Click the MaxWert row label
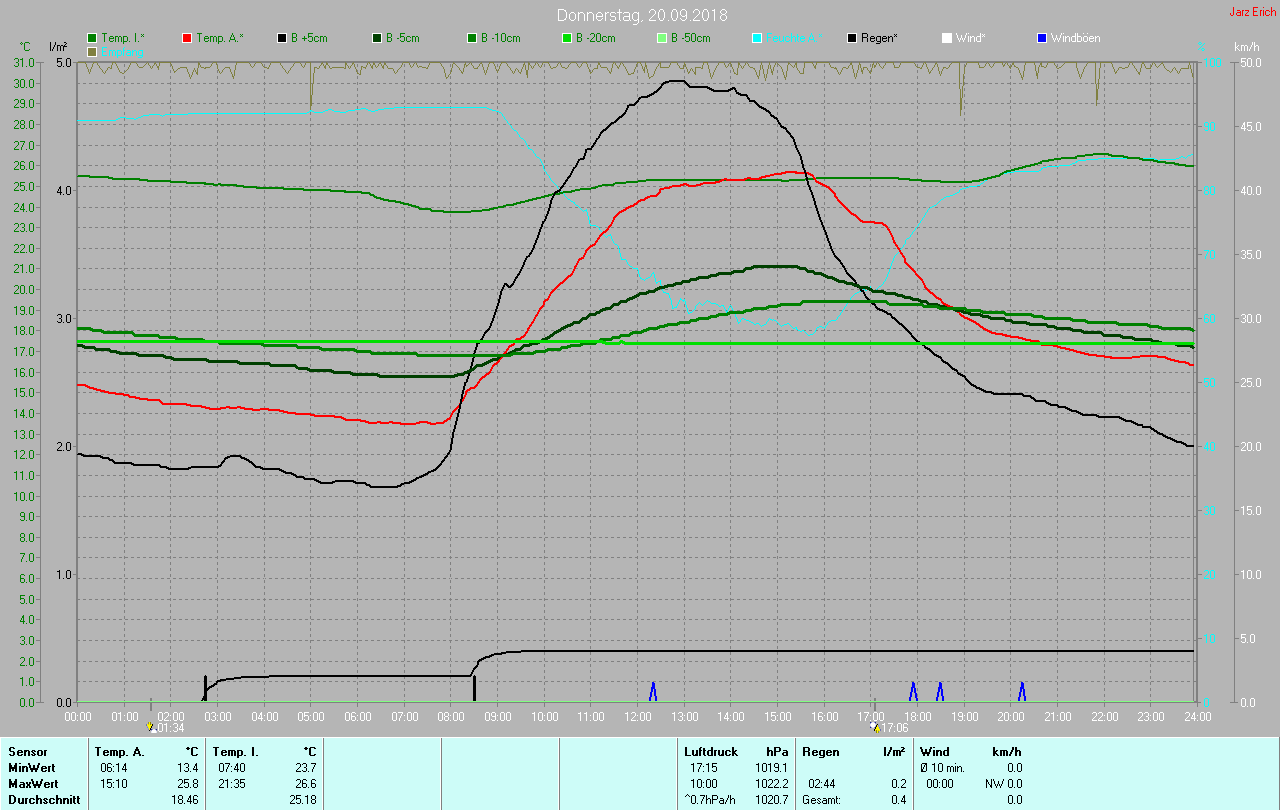 33,783
